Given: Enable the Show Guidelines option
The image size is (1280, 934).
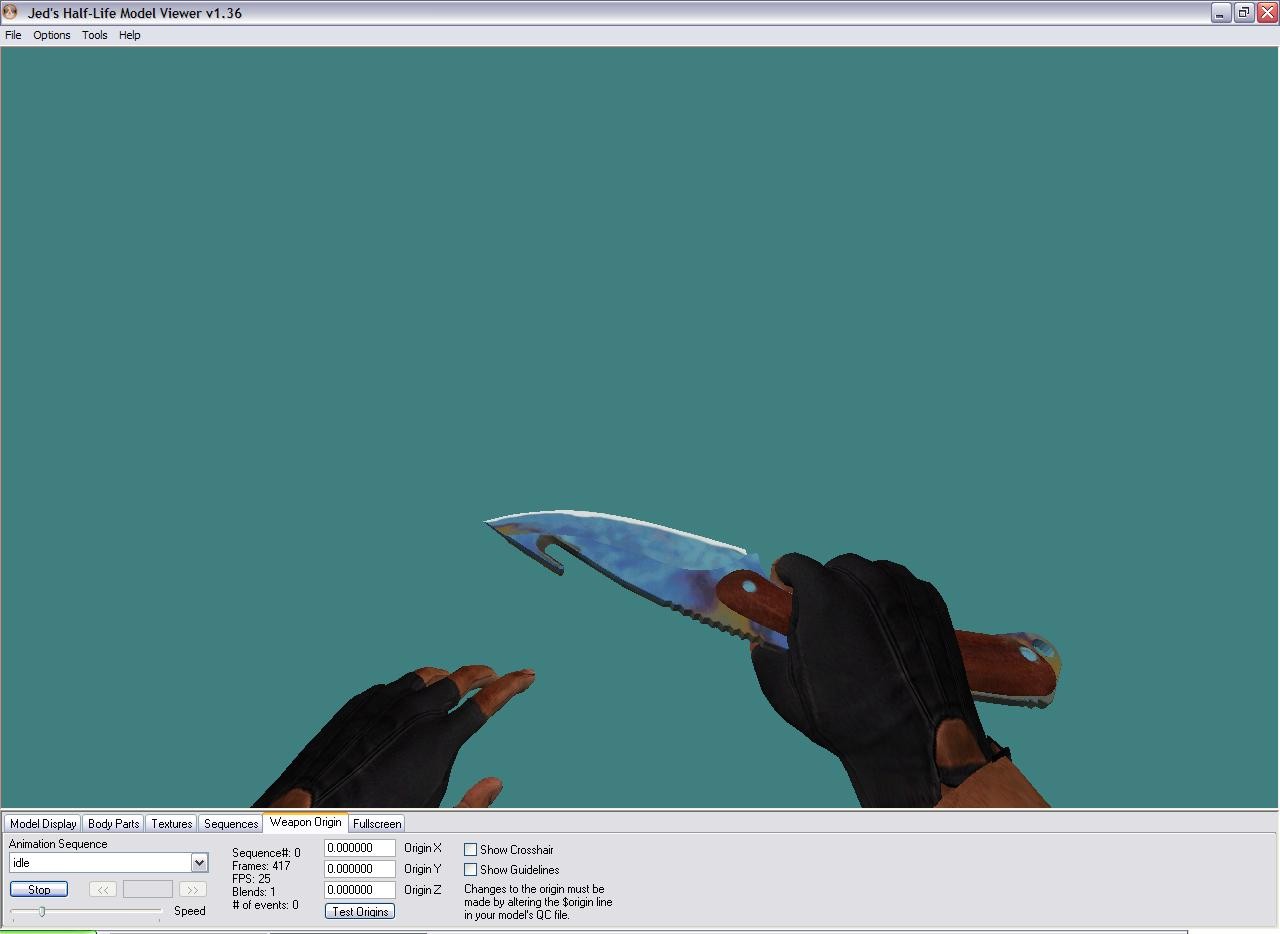Looking at the screenshot, I should pos(470,869).
